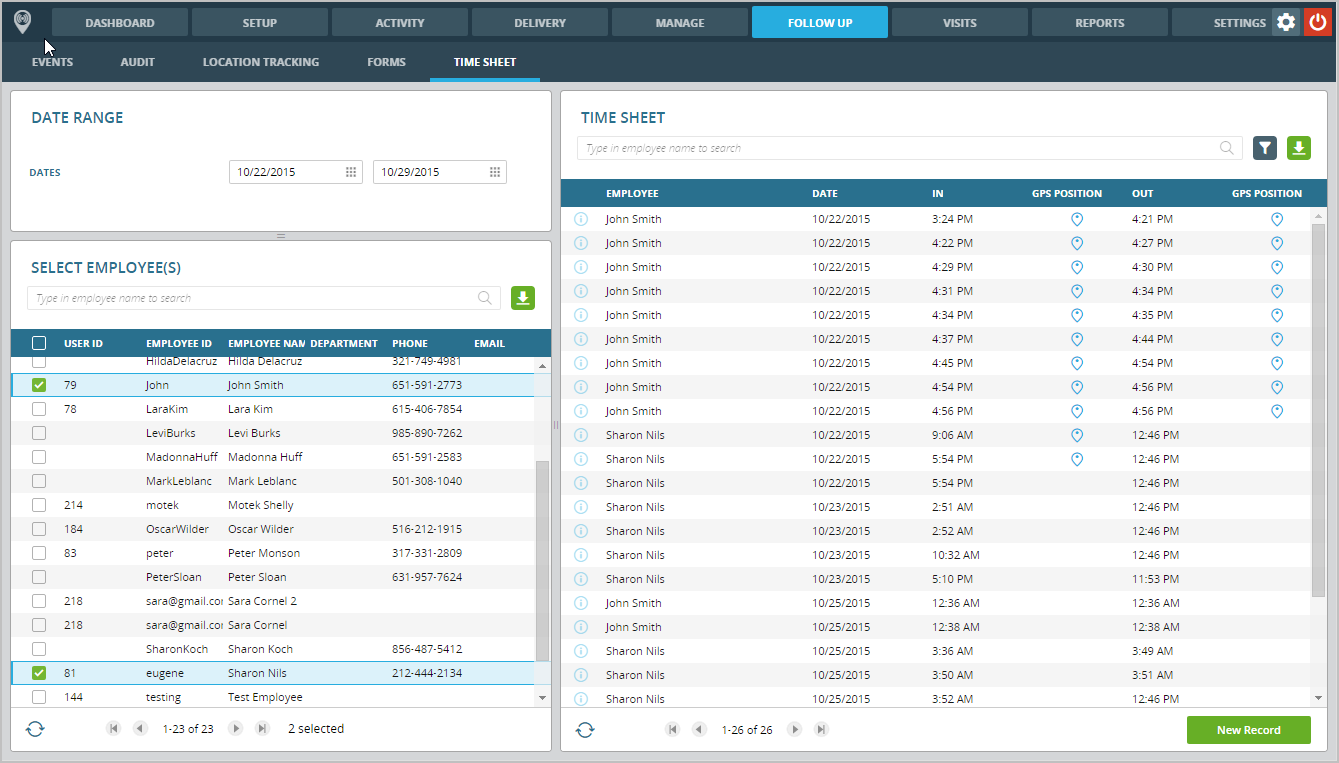The image size is (1339, 763).
Task: Open the Delivery menu
Action: (540, 22)
